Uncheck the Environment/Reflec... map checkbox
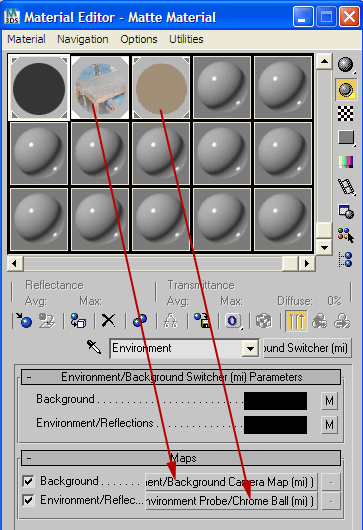Image resolution: width=363 pixels, height=530 pixels. click(x=28, y=500)
